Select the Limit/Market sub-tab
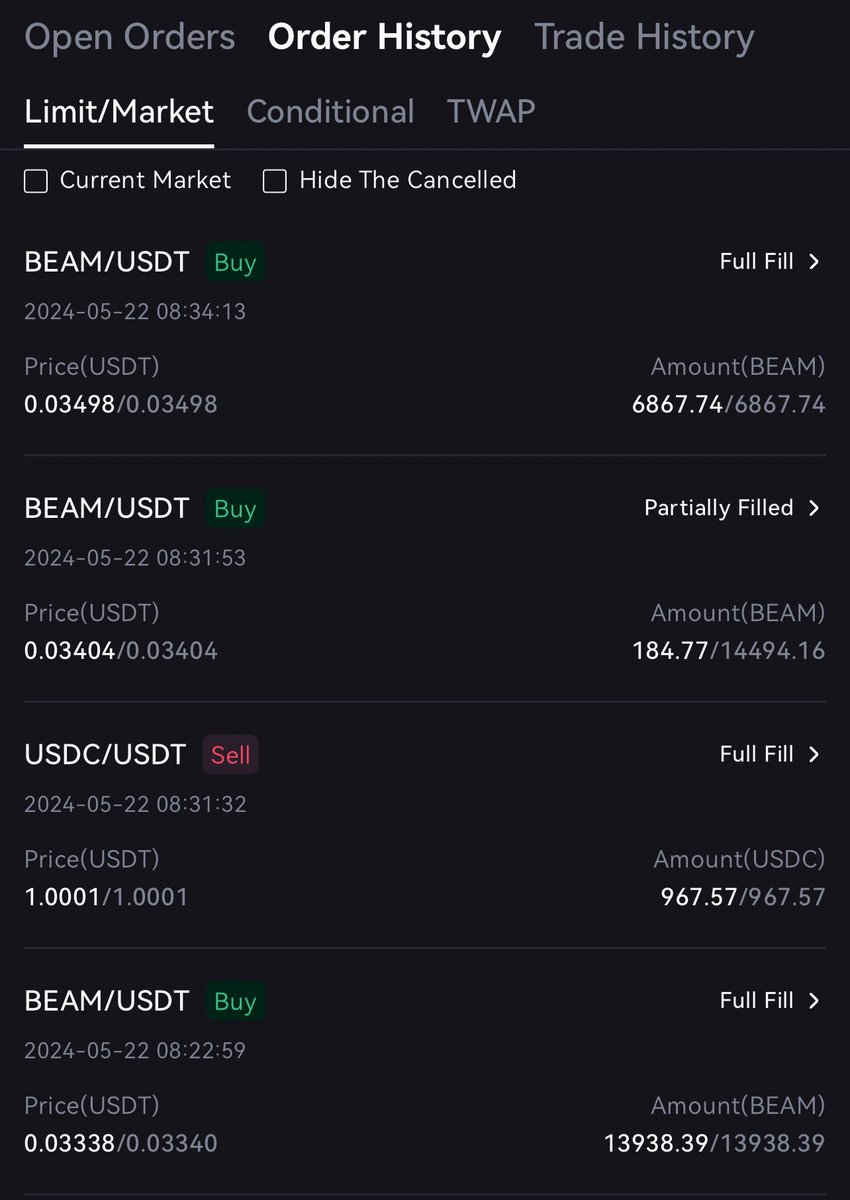Image resolution: width=850 pixels, height=1200 pixels. 119,111
